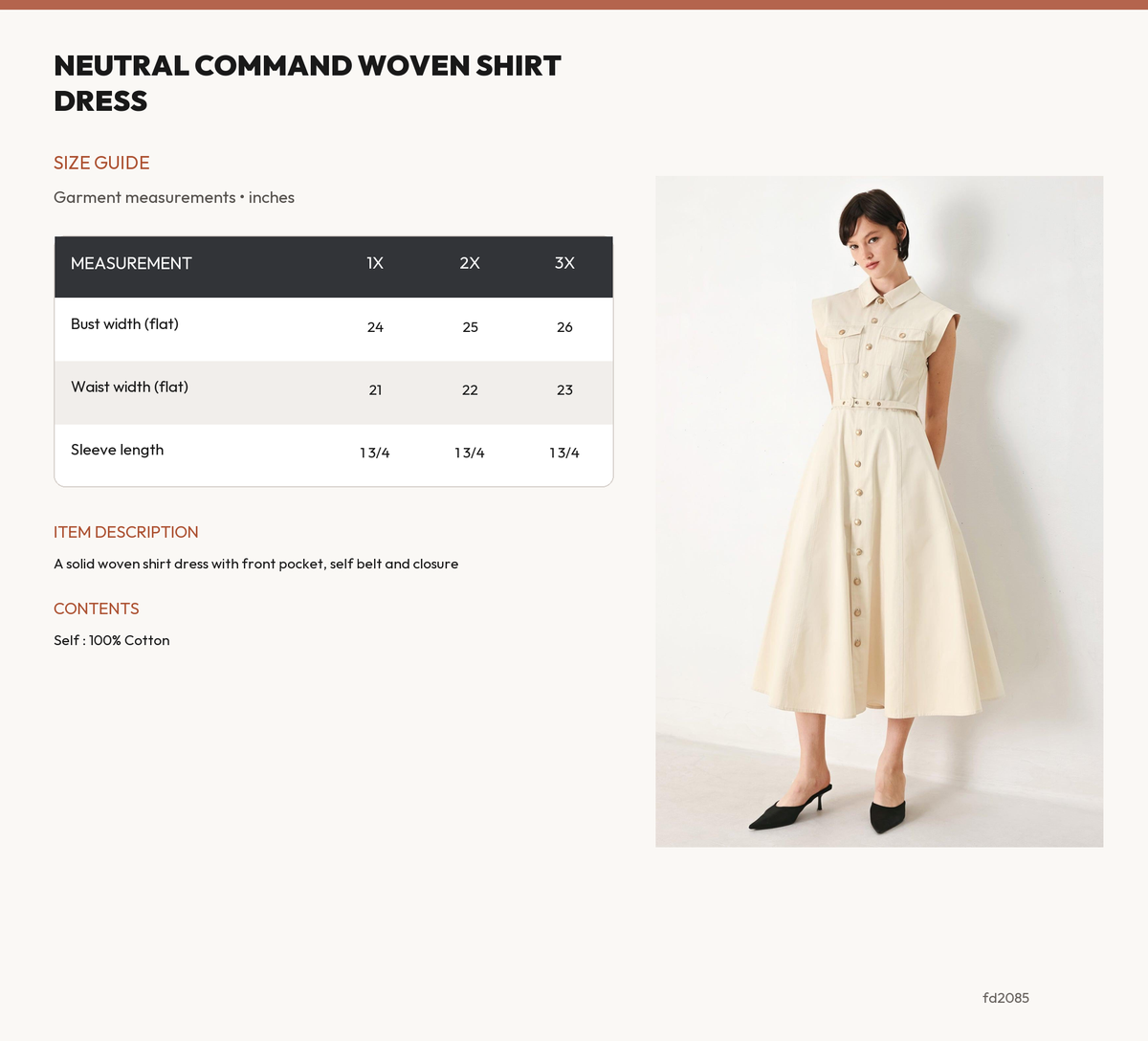Click the 1X sleeve length value 1 3/4

click(x=375, y=453)
